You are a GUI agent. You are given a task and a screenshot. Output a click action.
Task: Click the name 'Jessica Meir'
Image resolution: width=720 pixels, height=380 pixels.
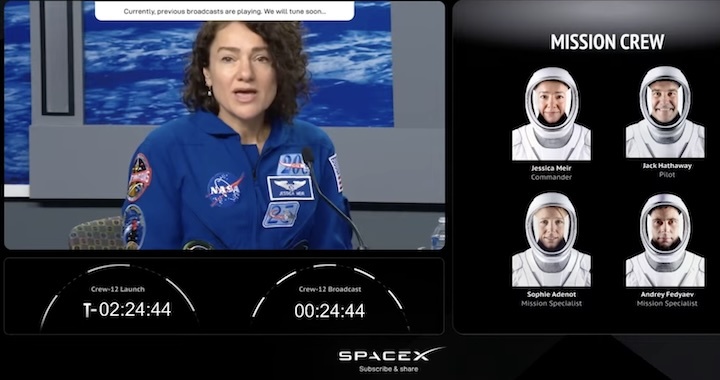pos(551,168)
